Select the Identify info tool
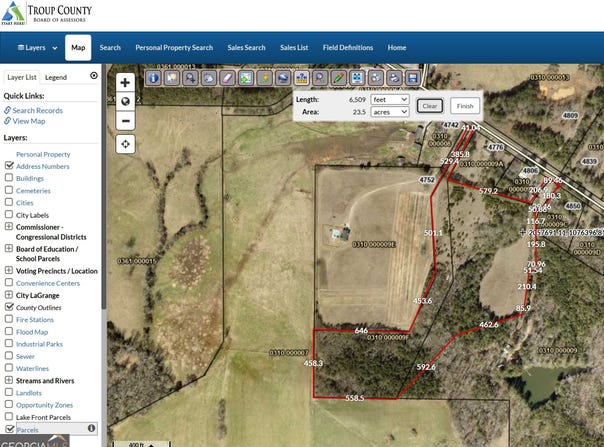604x447 pixels. (153, 78)
